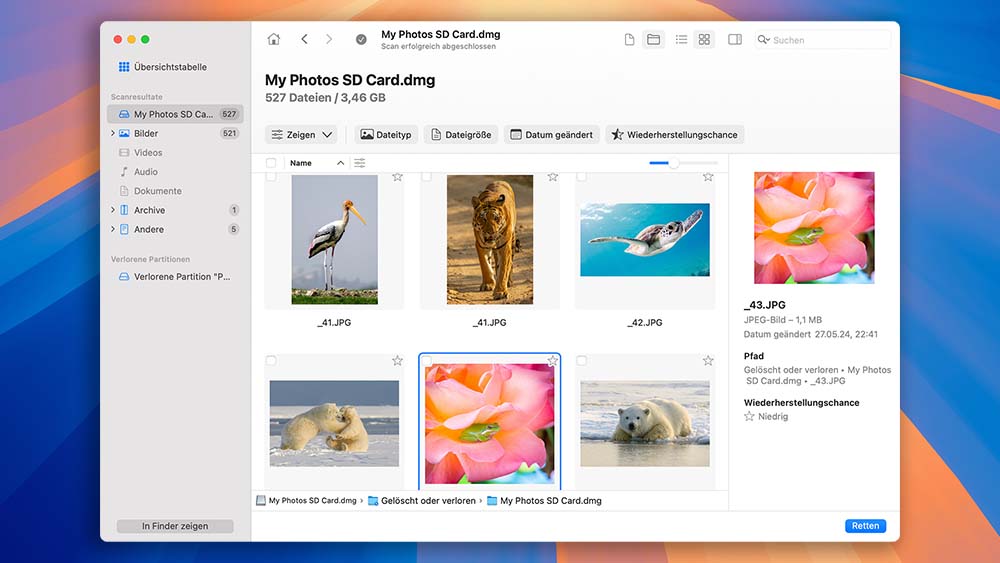Switch to list view icon
1000x563 pixels.
(681, 40)
